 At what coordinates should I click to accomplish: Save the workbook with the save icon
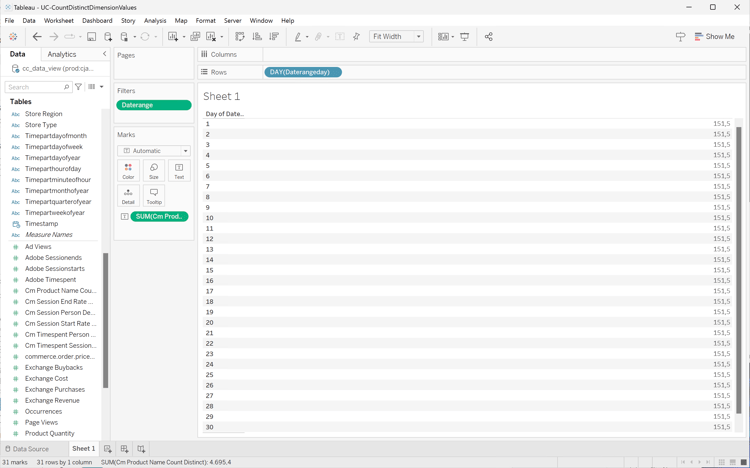[91, 37]
